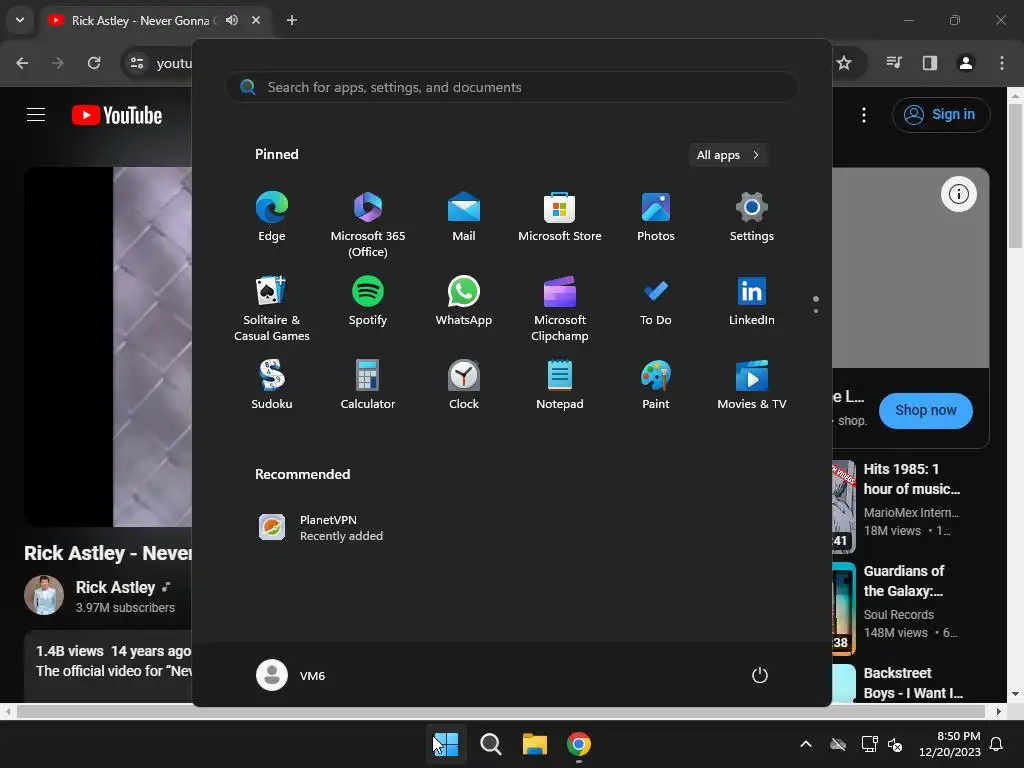The height and width of the screenshot is (768, 1024).
Task: Open the network tray icon
Action: (869, 744)
